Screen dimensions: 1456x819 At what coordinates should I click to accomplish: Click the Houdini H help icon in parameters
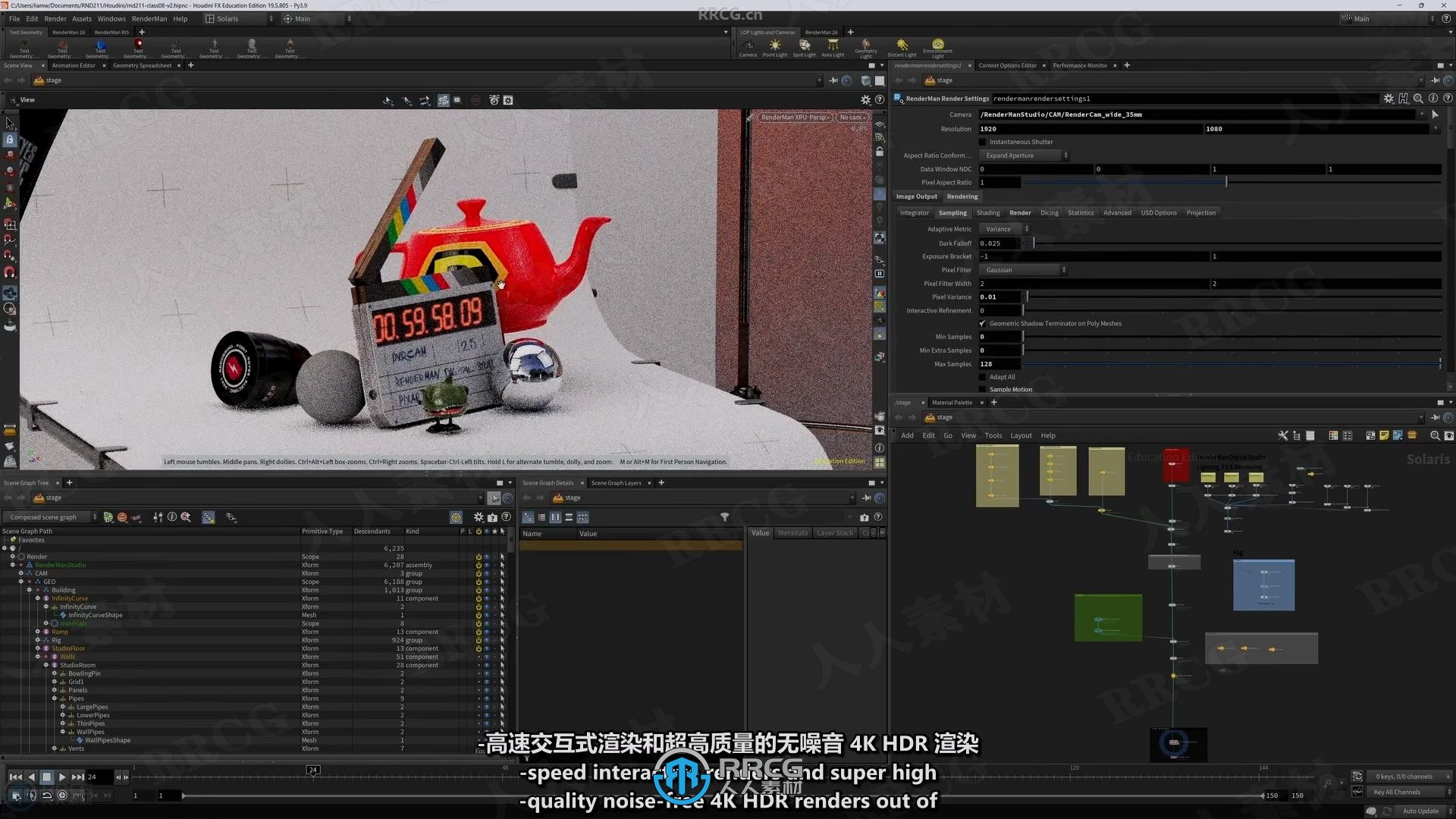[x=1404, y=99]
